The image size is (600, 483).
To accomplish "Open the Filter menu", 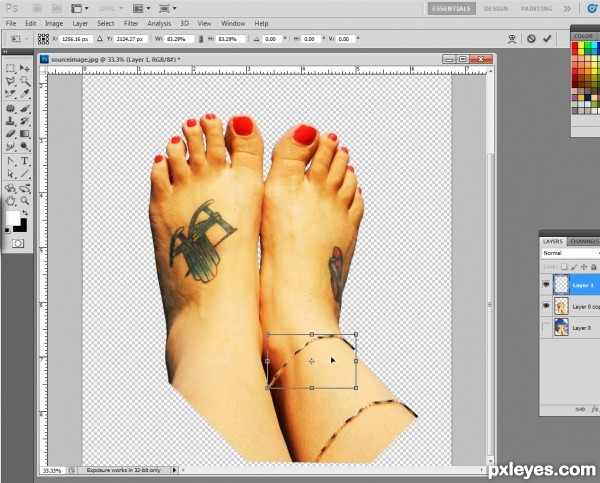I will (131, 23).
